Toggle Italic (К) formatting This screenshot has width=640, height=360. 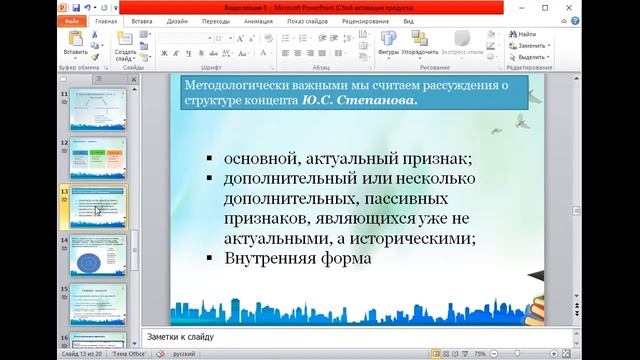click(176, 53)
